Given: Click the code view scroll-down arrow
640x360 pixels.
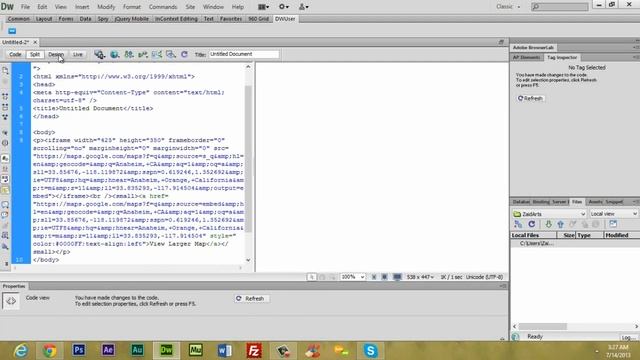Looking at the screenshot, I should 248,260.
